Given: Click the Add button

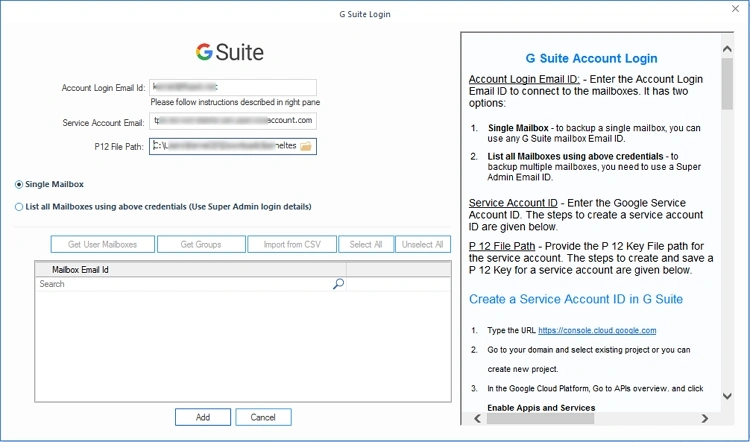Looking at the screenshot, I should pos(202,417).
